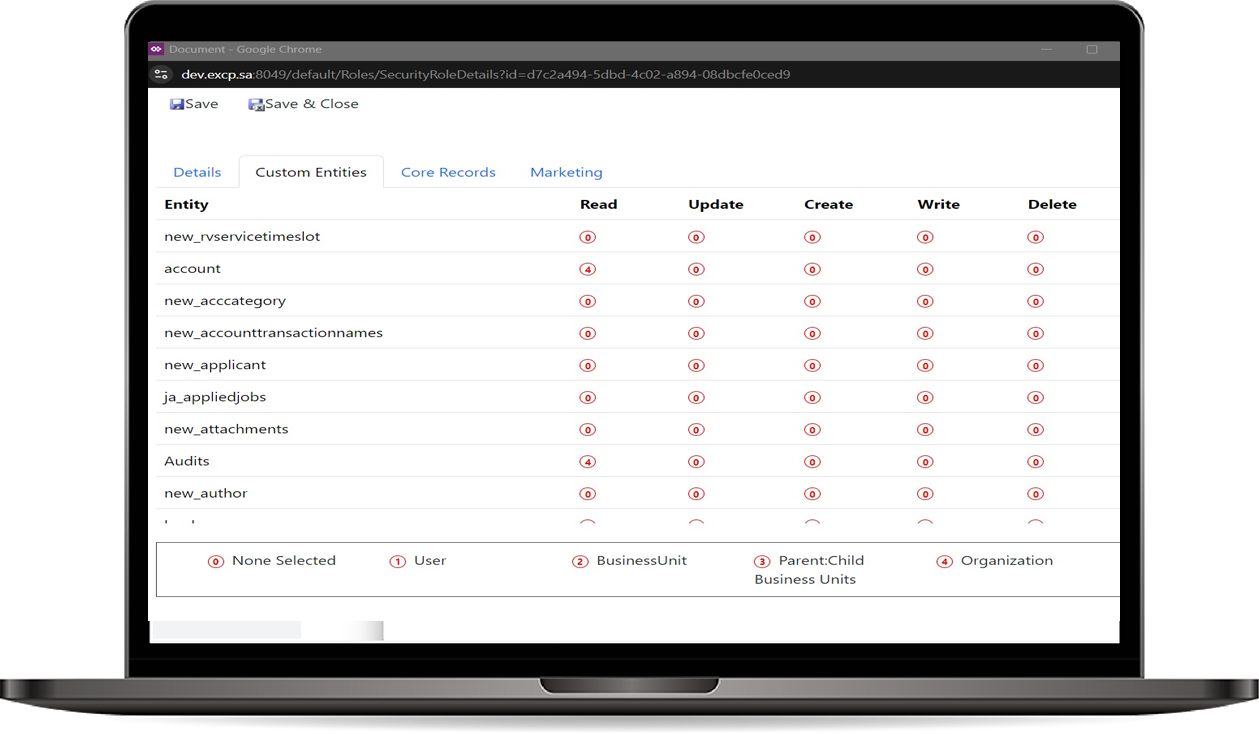Viewport: 1259px width, 734px height.
Task: Toggle account Read privilege circle
Action: [x=588, y=269]
